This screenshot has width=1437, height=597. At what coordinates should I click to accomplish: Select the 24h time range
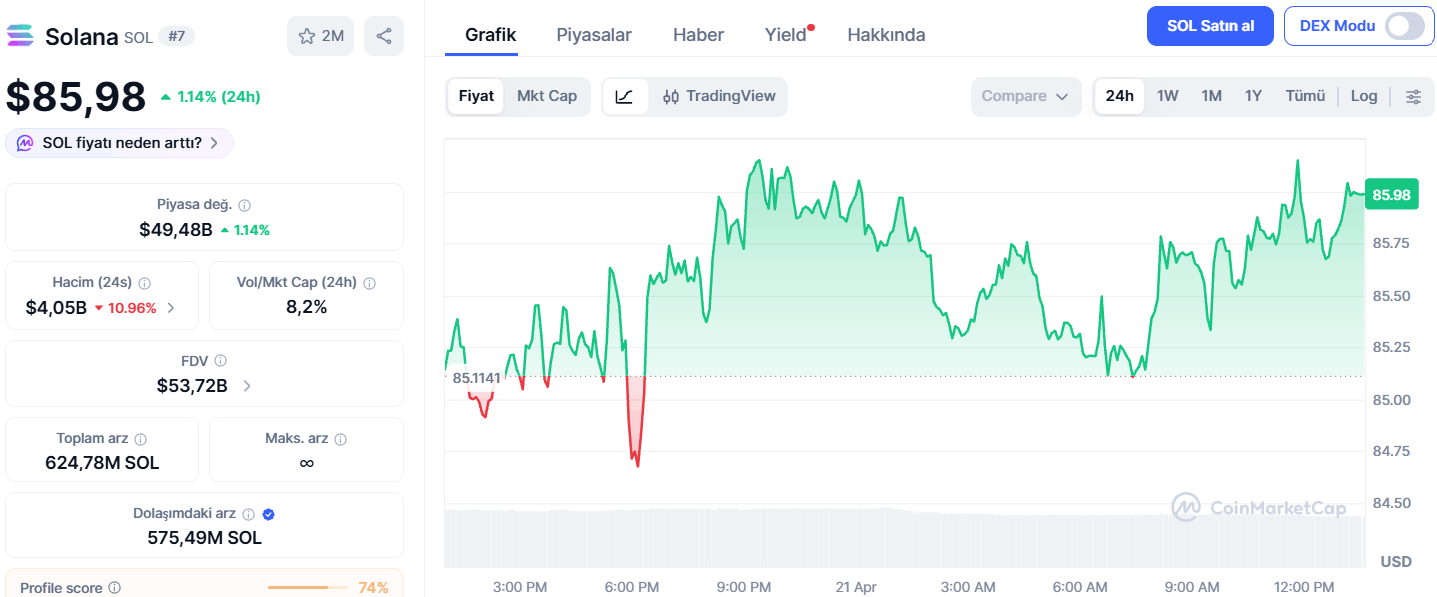pos(1120,96)
